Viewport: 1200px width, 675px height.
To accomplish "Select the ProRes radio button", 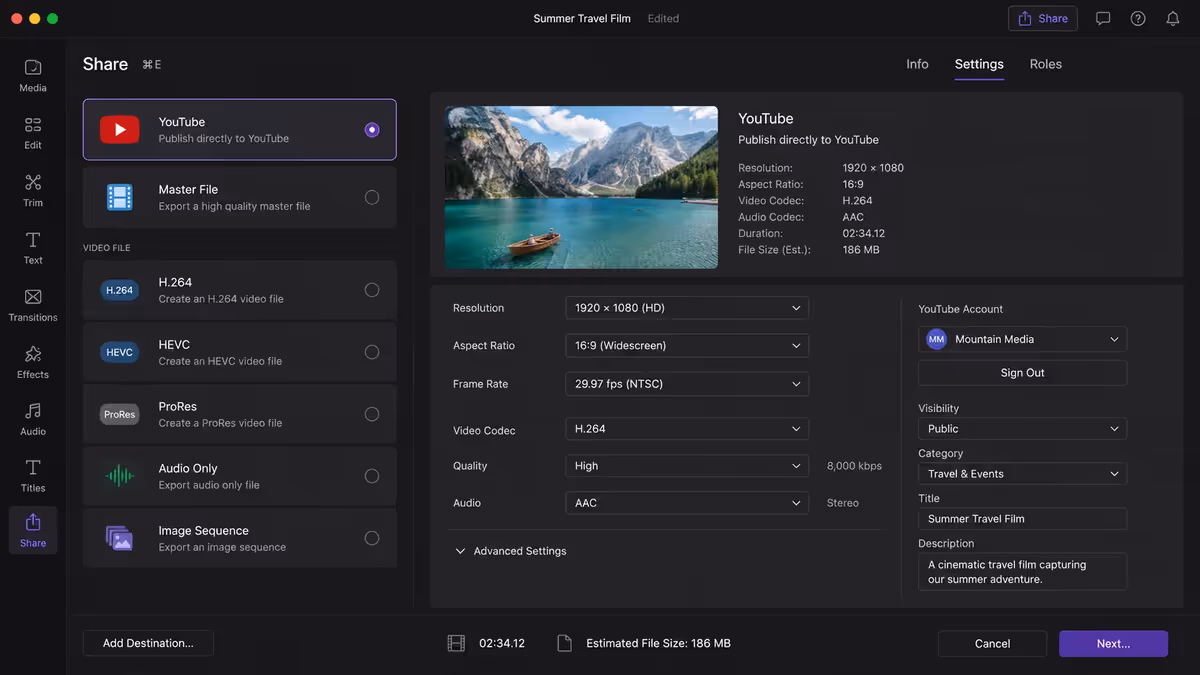I will pyautogui.click(x=372, y=414).
